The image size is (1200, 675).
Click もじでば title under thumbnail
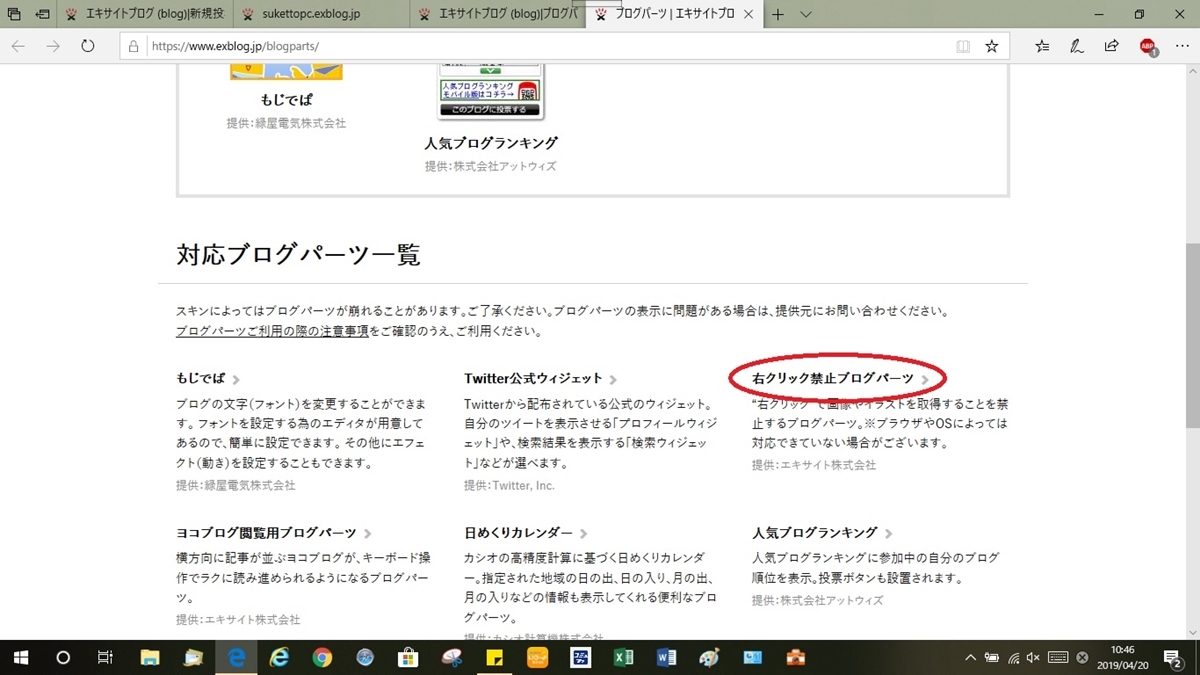(286, 100)
